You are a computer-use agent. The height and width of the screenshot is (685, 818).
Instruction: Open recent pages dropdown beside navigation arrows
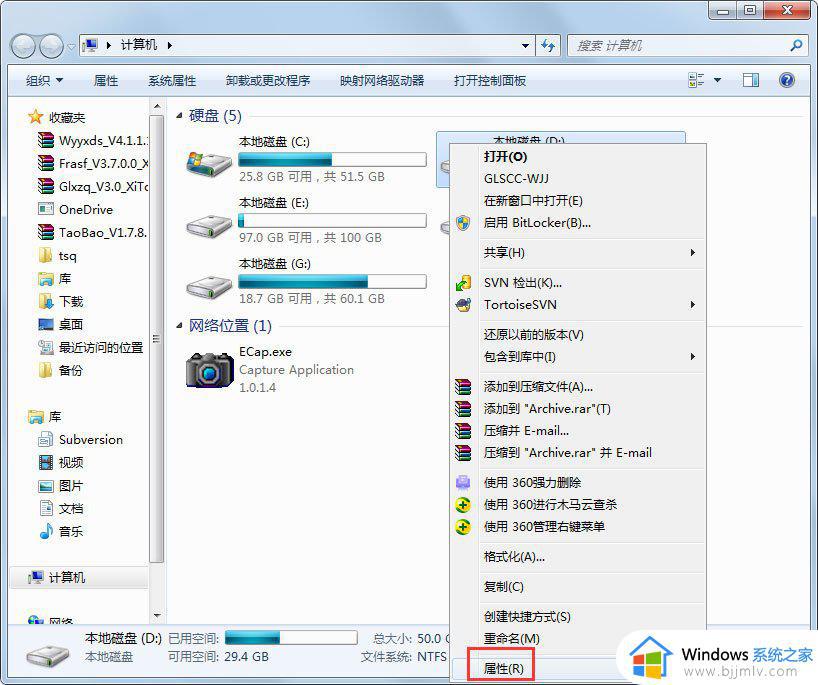(x=71, y=46)
